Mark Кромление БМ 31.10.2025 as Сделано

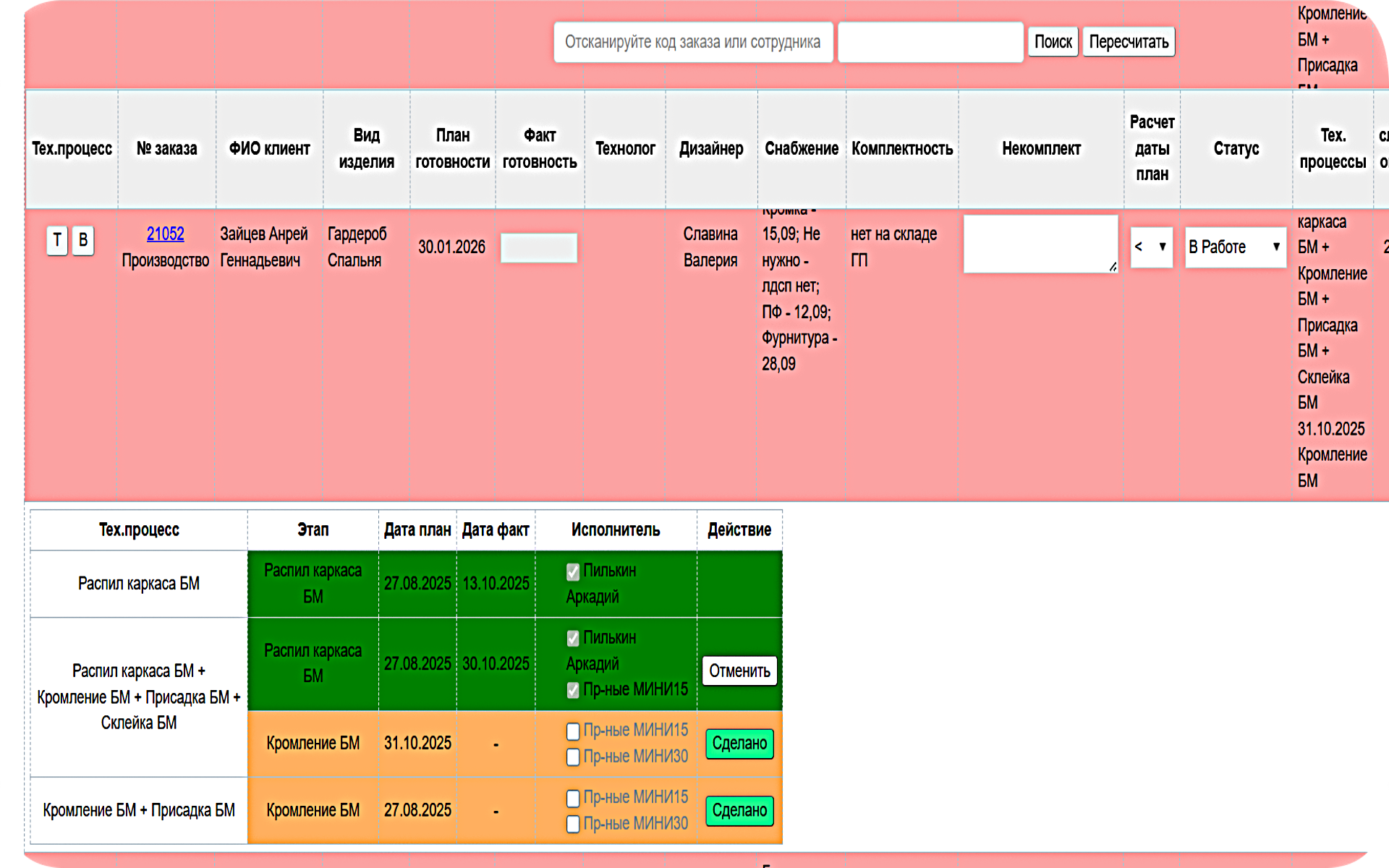[739, 744]
